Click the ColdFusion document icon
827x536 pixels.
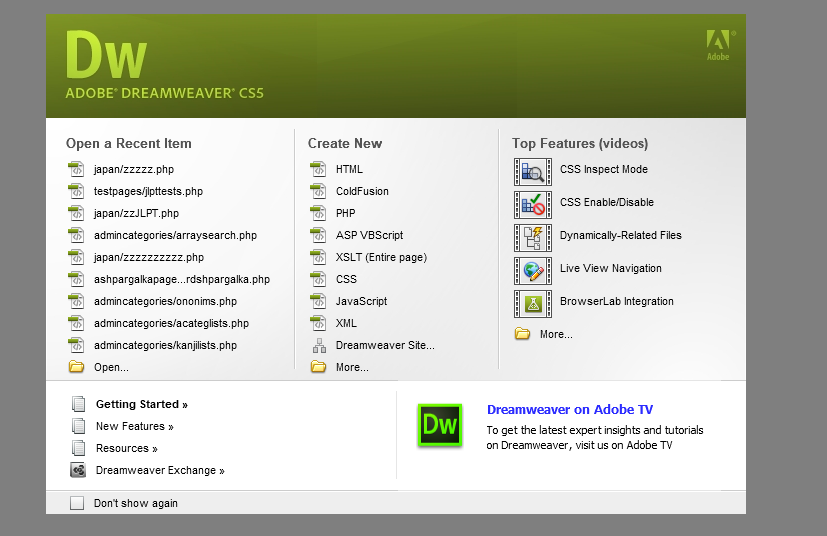(x=318, y=191)
